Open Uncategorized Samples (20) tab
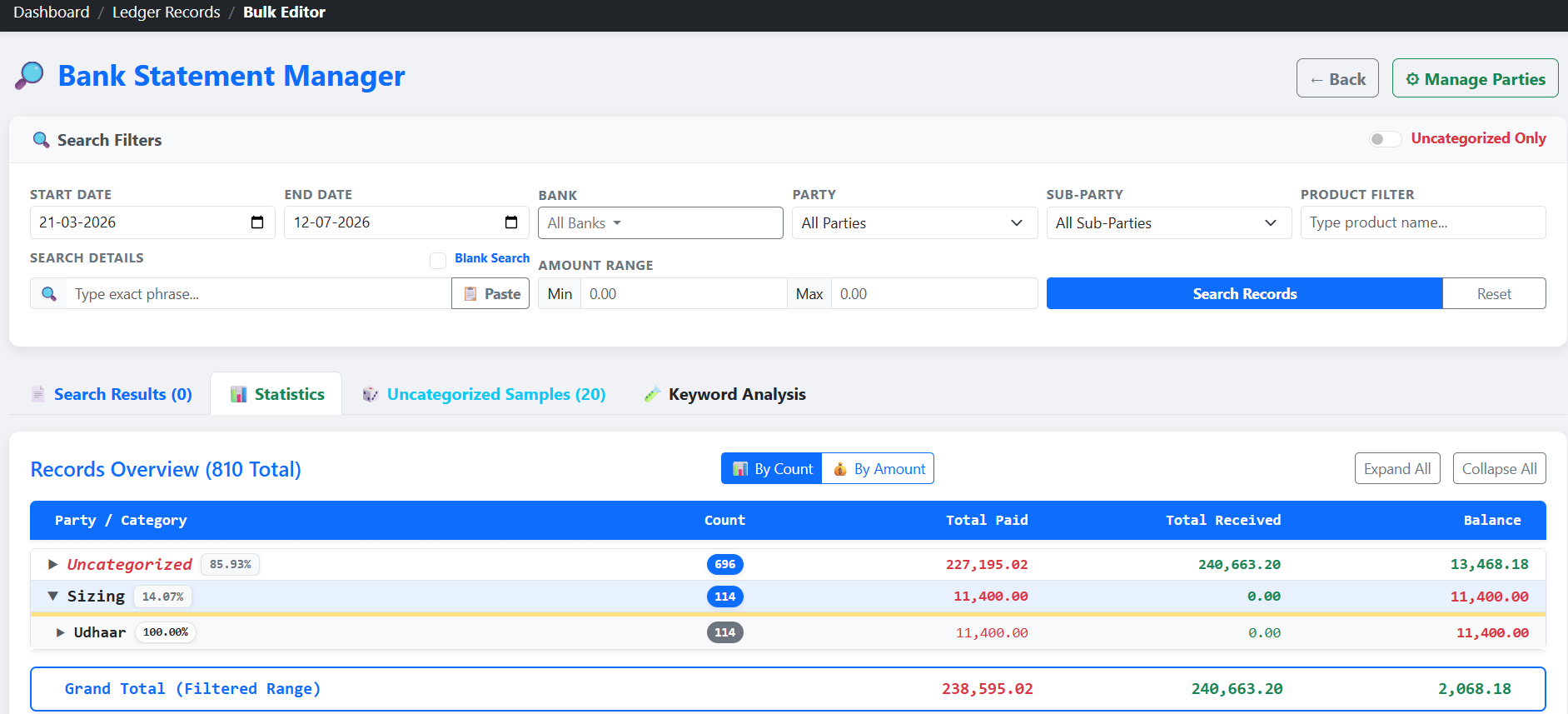 pyautogui.click(x=484, y=394)
